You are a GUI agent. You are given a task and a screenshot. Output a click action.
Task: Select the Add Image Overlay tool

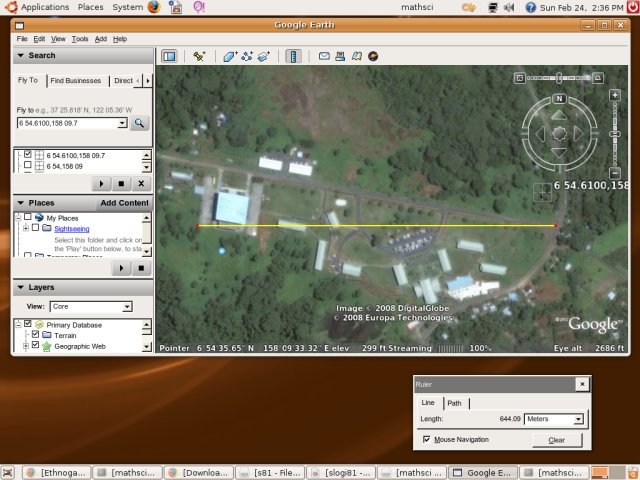coord(264,56)
